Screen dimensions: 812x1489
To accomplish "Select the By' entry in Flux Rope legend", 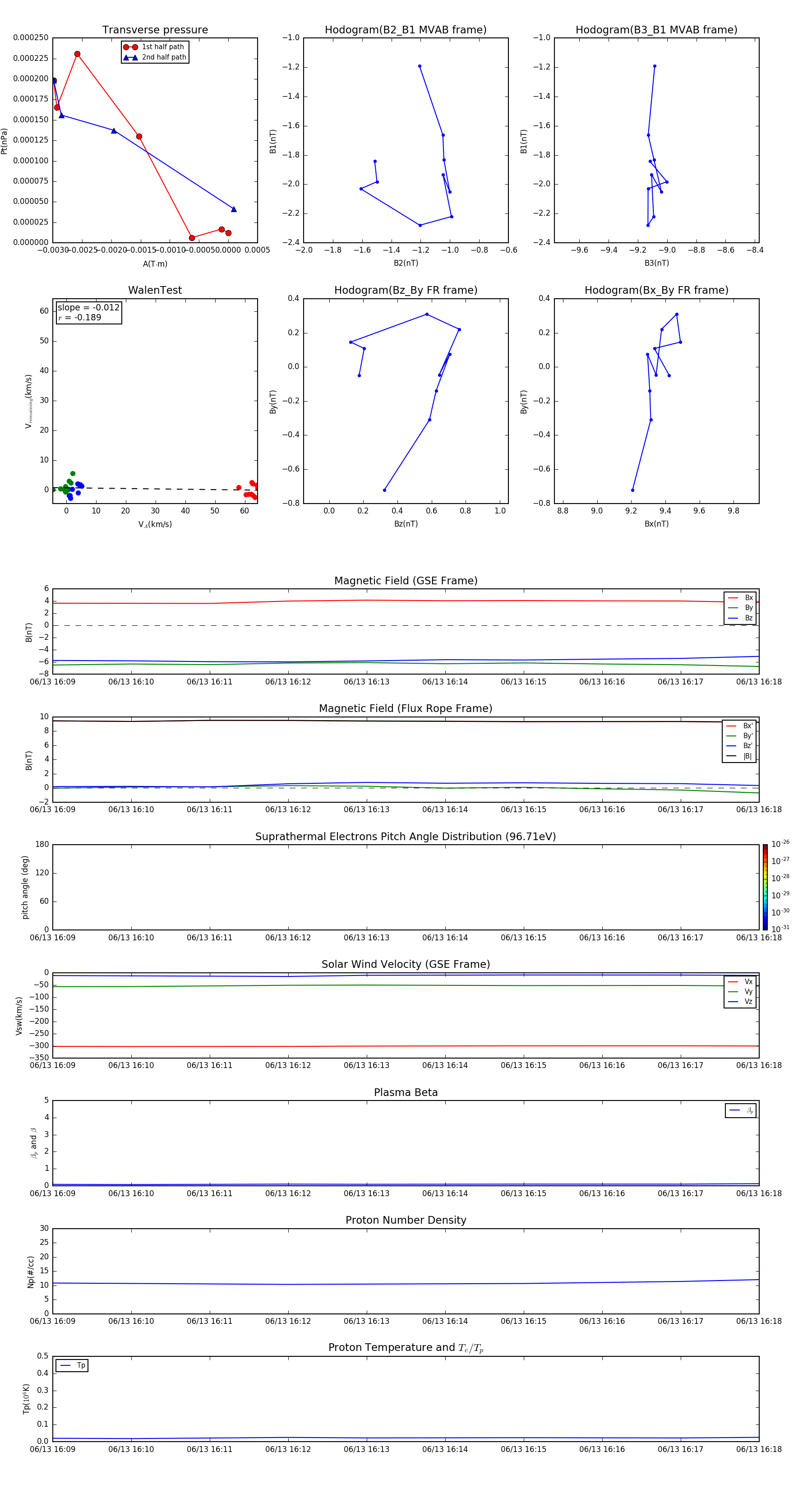I will 739,736.
